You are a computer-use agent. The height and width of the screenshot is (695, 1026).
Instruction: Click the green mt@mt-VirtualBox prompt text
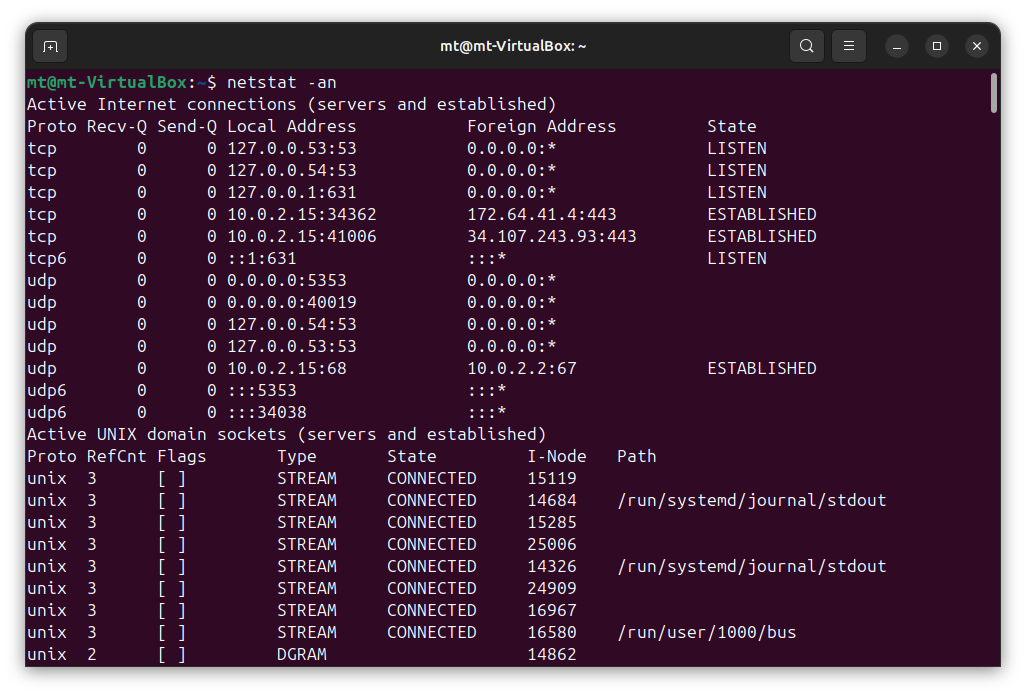[106, 82]
